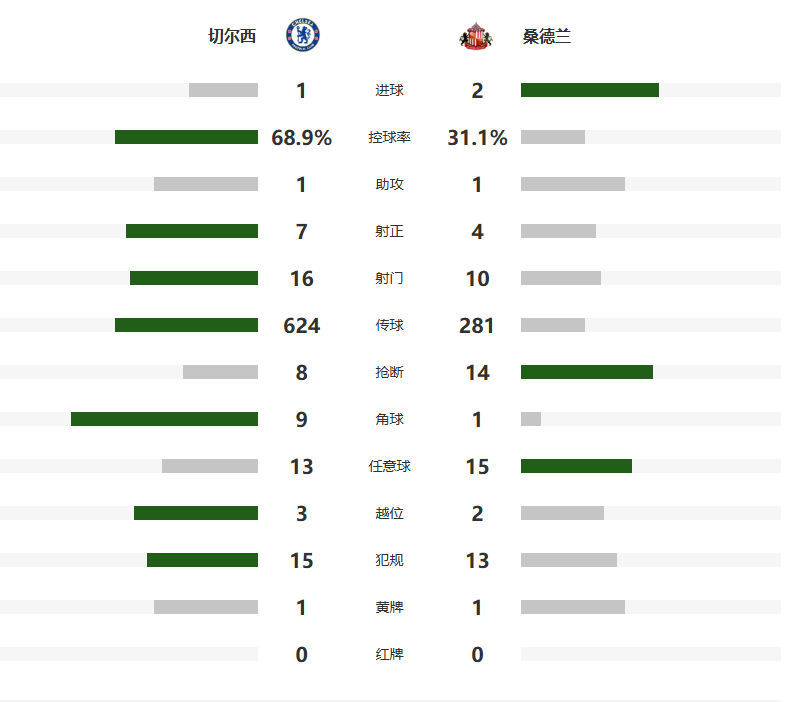Select the 控球率 stat label
Viewport: 785px width, 702px height.
click(389, 138)
